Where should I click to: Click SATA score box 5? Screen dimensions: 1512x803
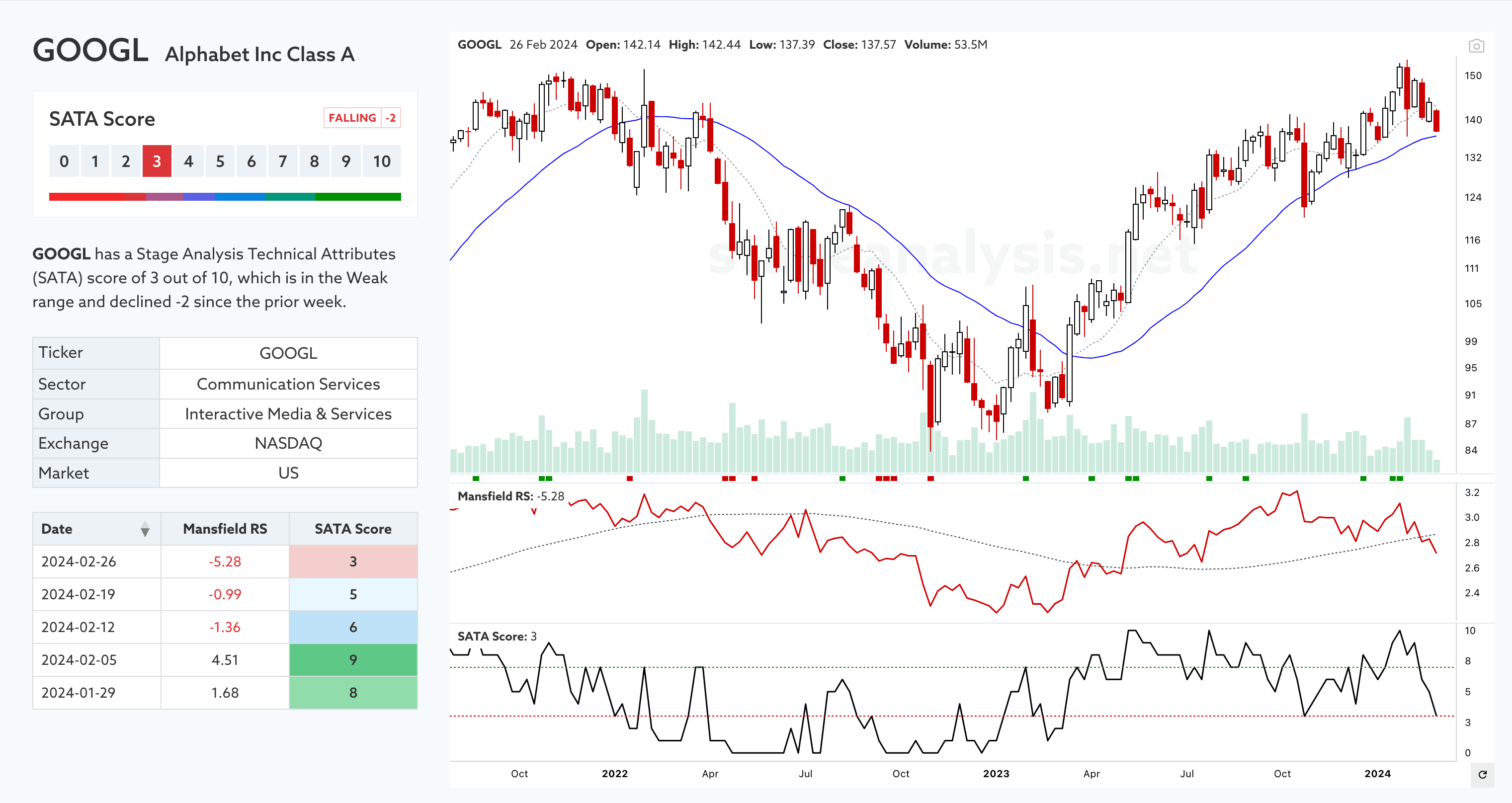pos(220,161)
